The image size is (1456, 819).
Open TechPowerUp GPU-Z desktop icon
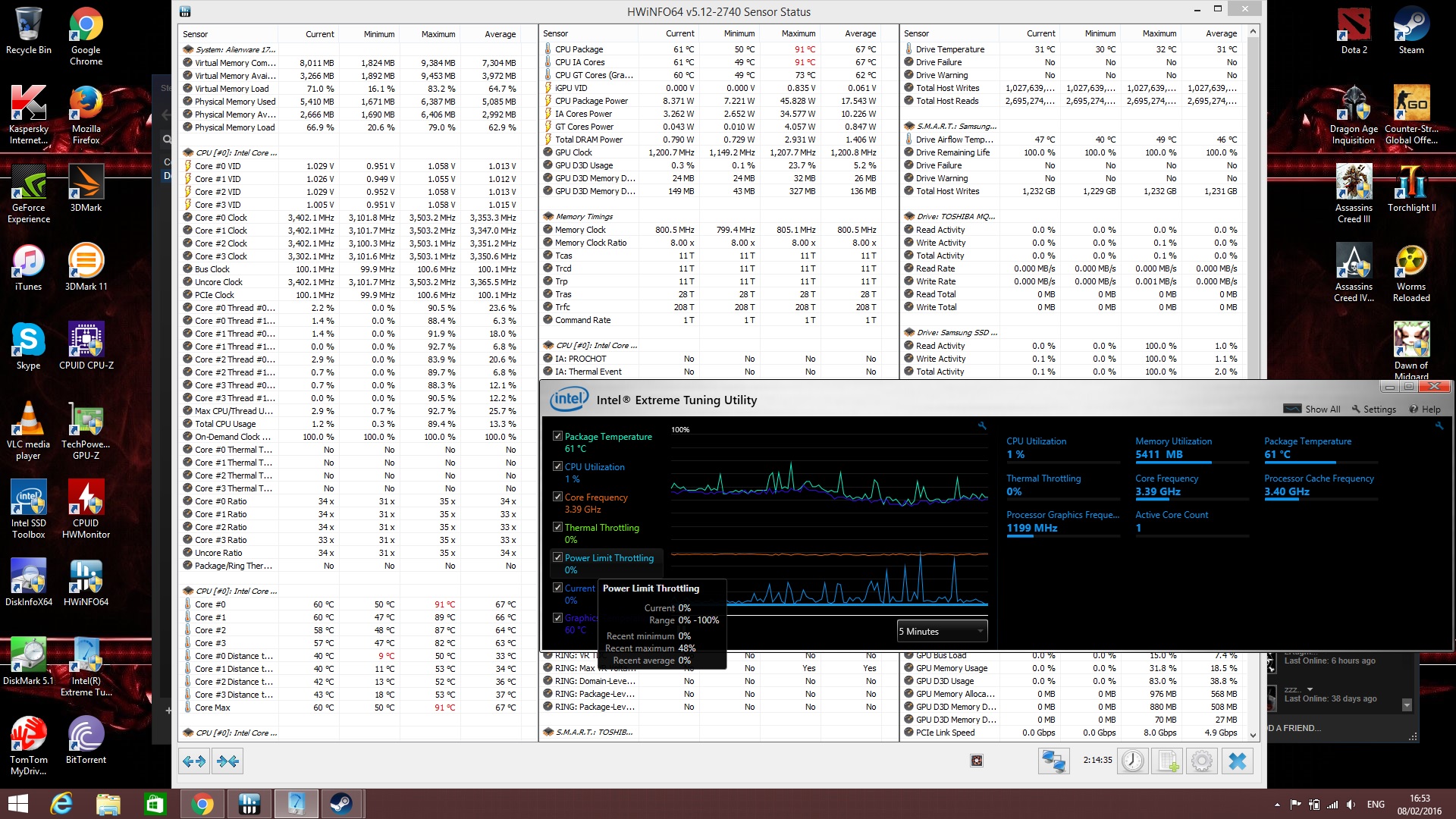tap(86, 431)
